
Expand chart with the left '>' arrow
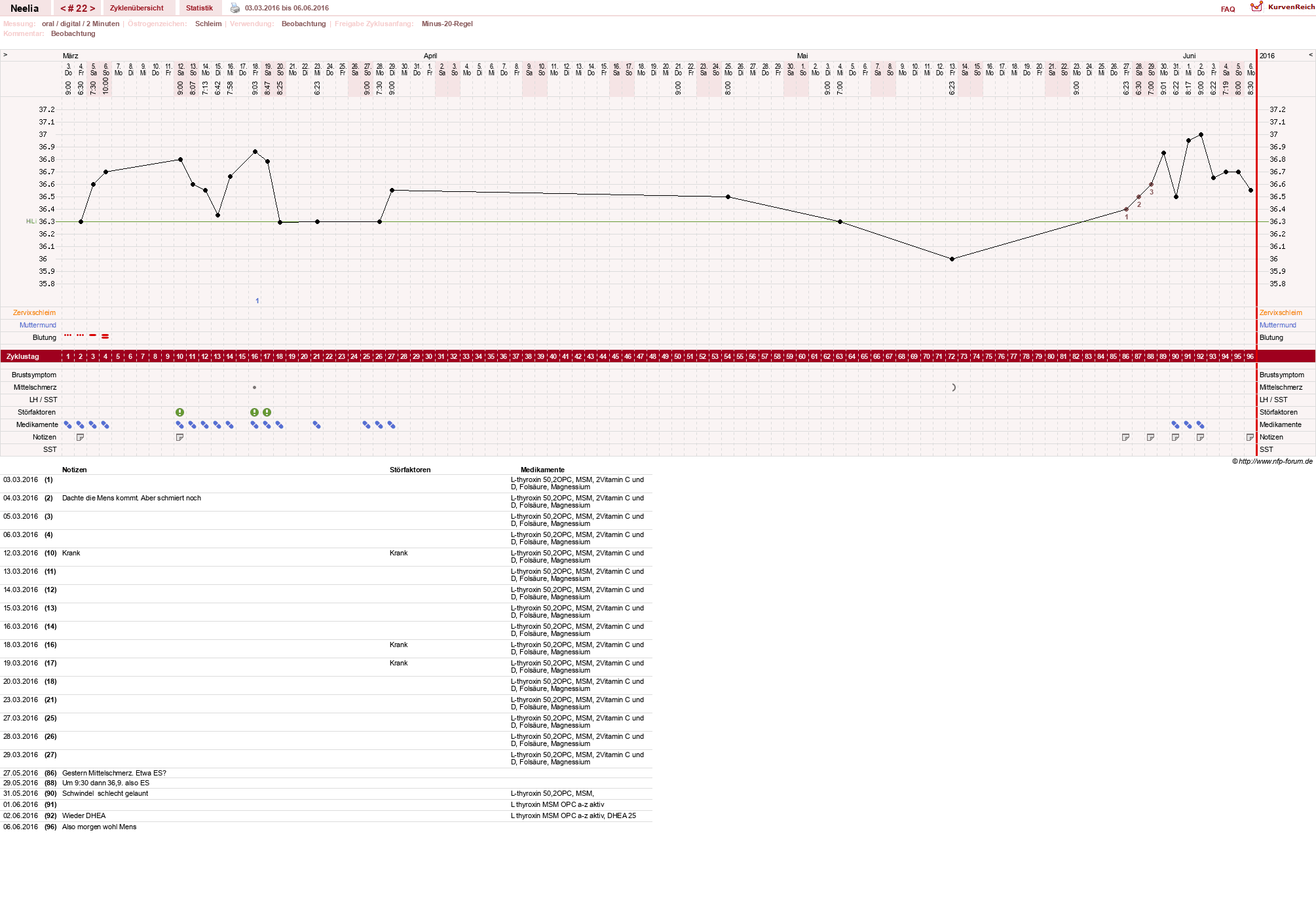(x=5, y=55)
